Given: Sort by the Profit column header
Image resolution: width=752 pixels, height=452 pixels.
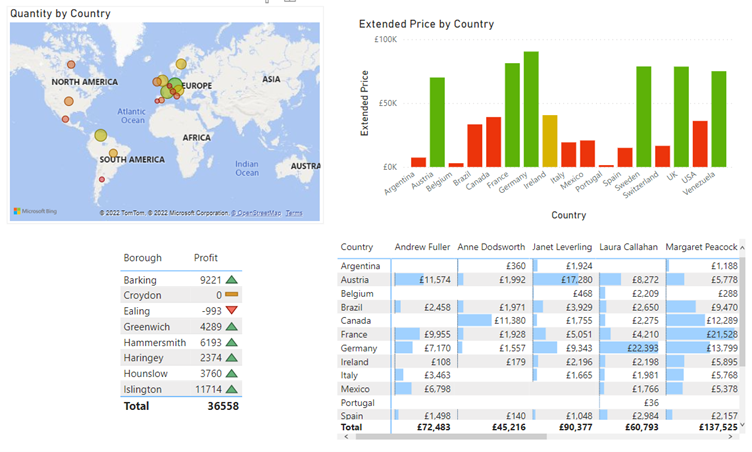Looking at the screenshot, I should (206, 258).
